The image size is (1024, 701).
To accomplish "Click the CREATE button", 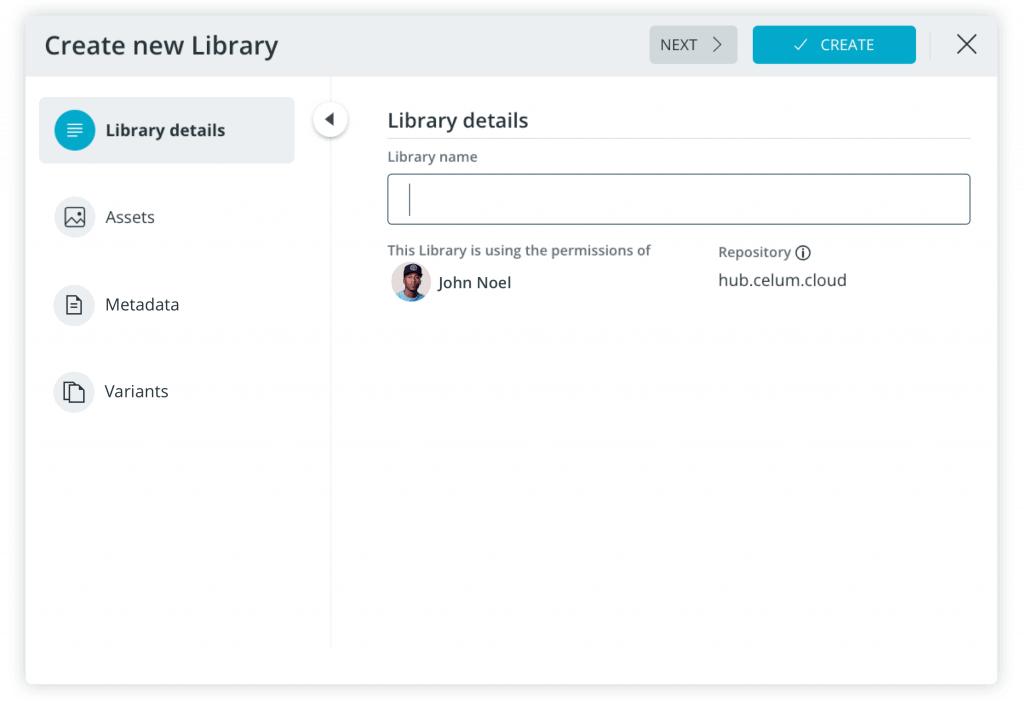I will click(834, 44).
